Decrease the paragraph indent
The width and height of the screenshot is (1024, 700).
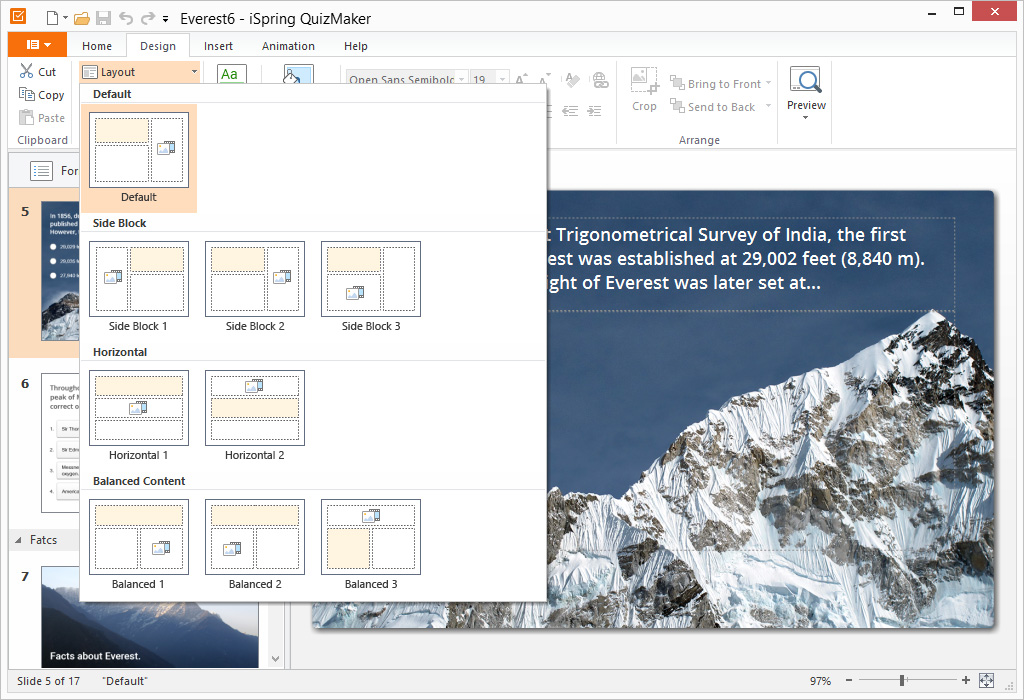pos(570,111)
